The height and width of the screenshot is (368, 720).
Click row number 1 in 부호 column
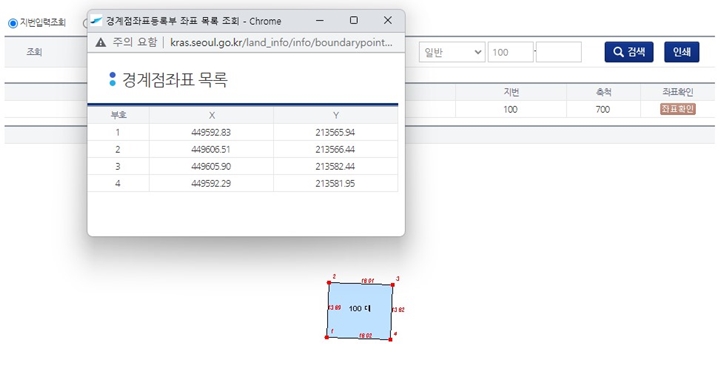tap(118, 132)
